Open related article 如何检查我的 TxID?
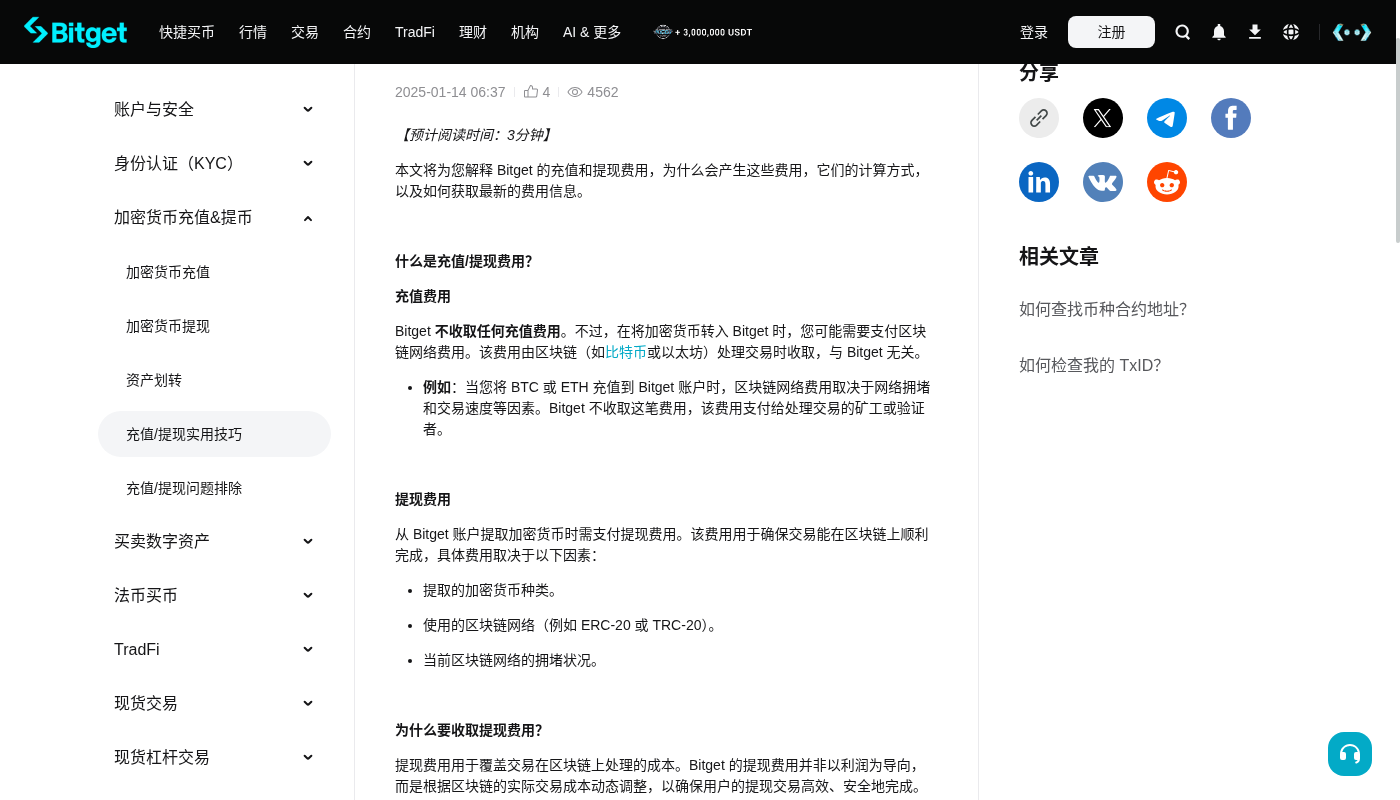 point(1090,365)
